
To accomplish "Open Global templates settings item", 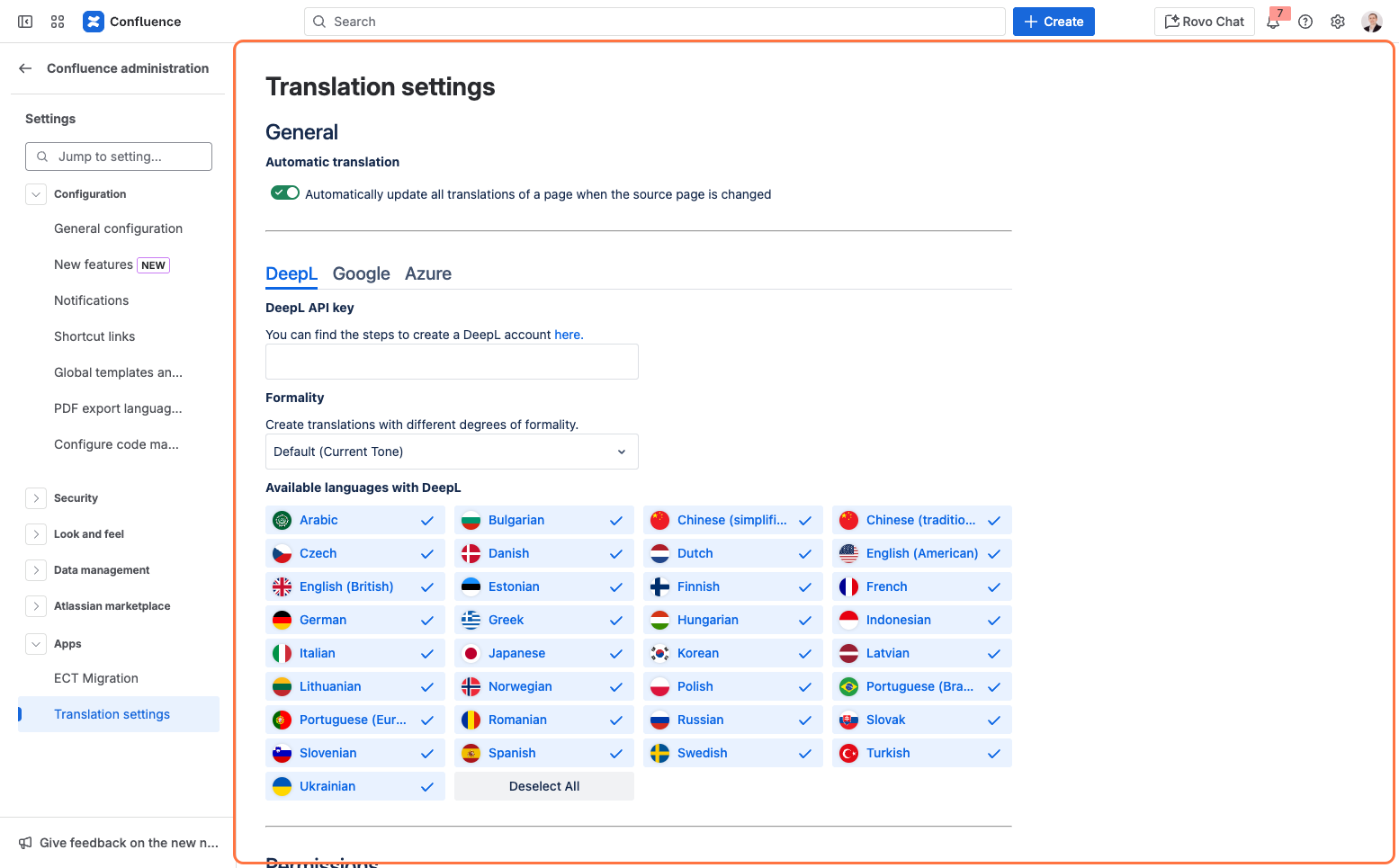I will coord(118,372).
